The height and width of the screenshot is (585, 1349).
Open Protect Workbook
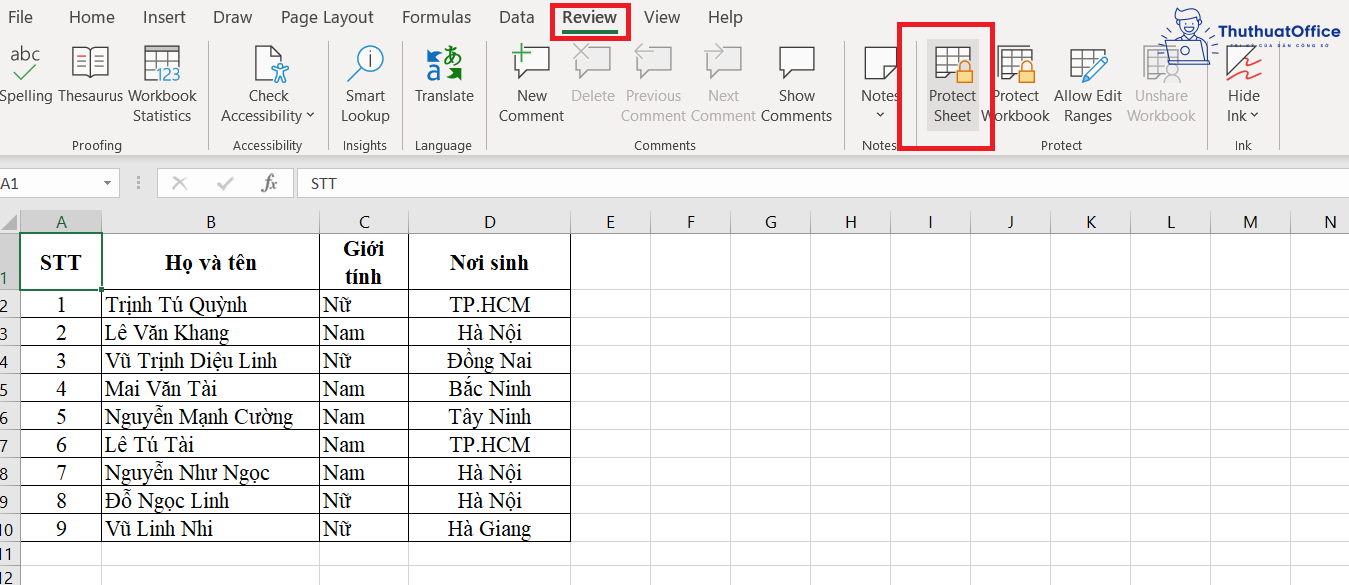coord(1015,85)
